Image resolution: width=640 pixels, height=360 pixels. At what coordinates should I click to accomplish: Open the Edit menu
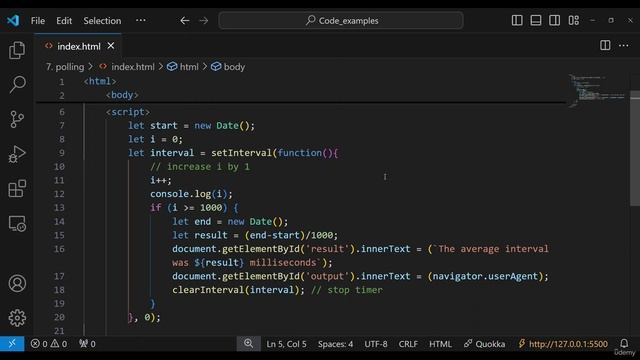click(64, 20)
